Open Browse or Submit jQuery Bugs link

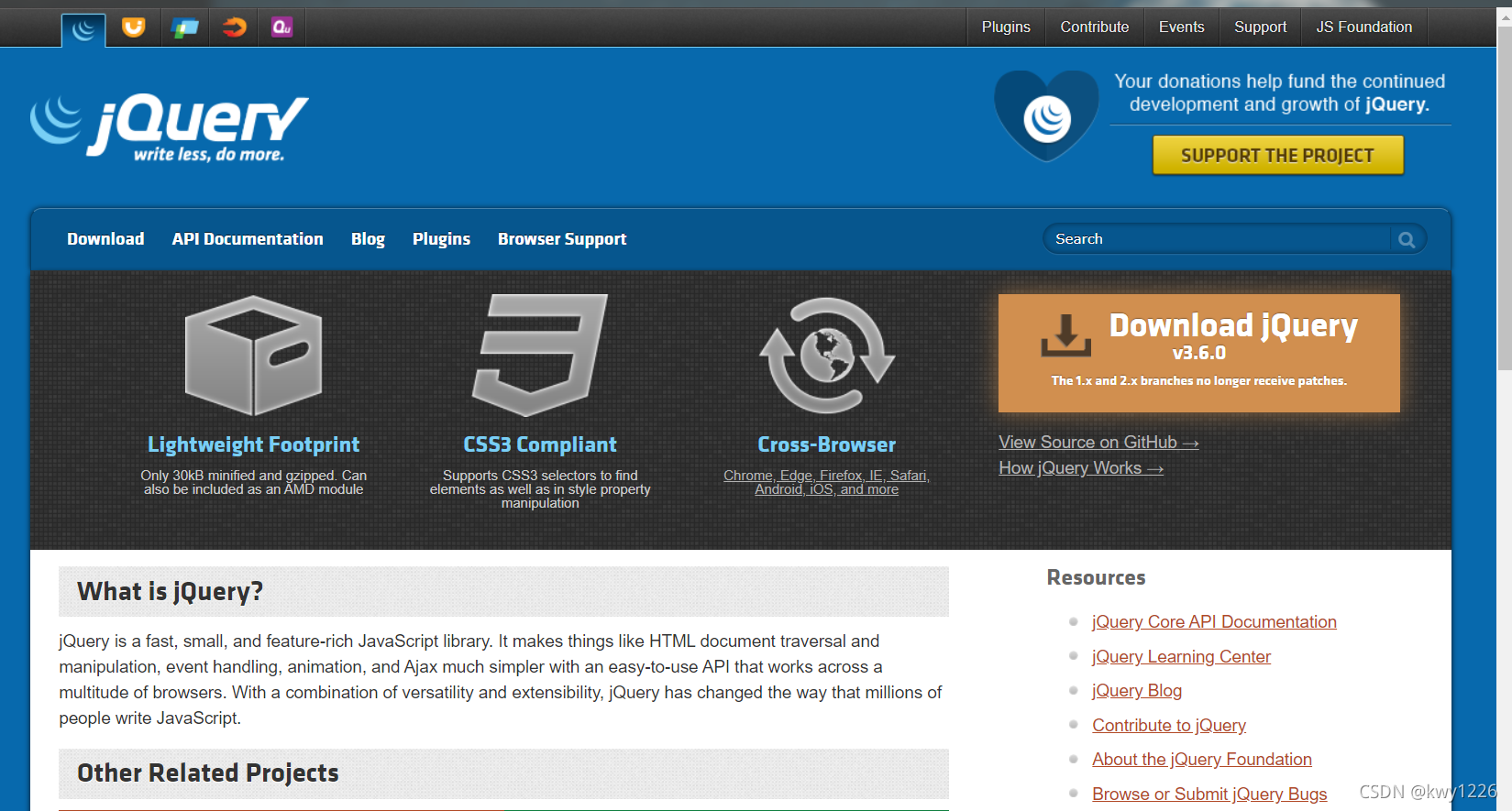[x=1209, y=795]
